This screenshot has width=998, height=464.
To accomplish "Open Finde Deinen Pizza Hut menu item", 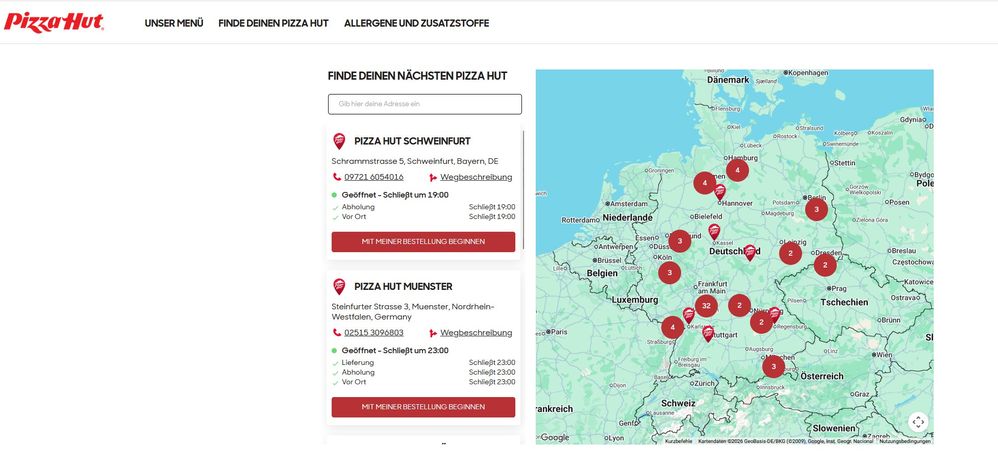I will [x=274, y=23].
